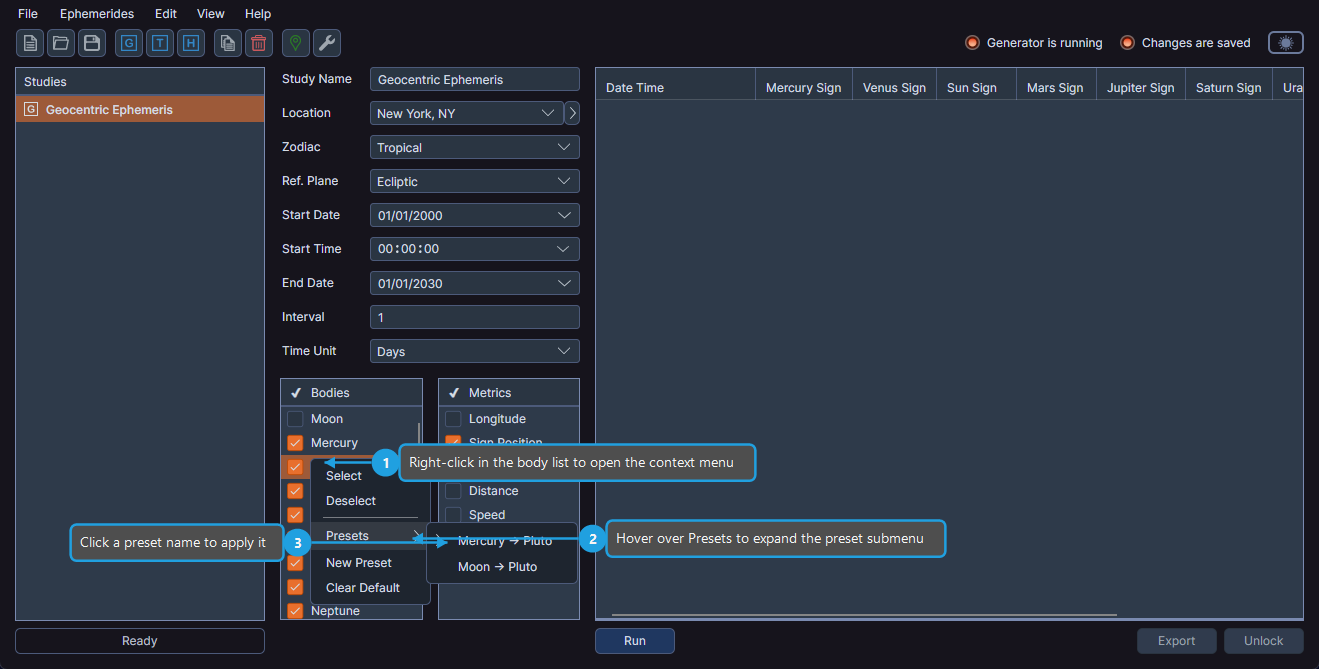Screen dimensions: 1319x669
Task: Select the H heliocentric study icon
Action: [x=190, y=43]
